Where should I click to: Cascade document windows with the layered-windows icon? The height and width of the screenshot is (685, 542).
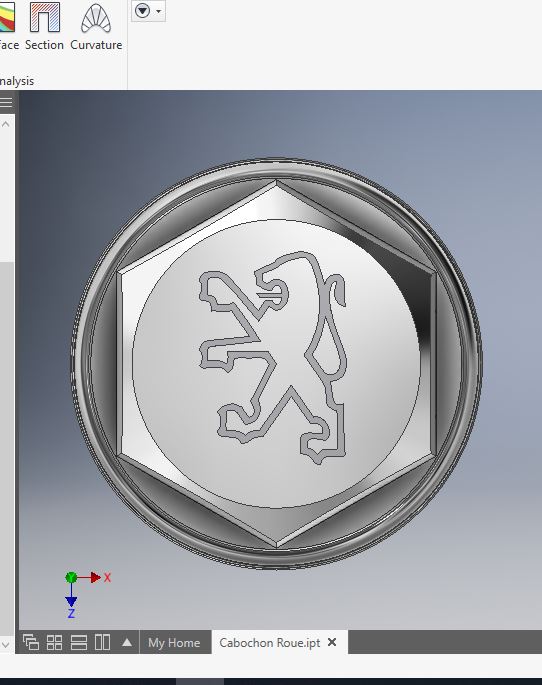[x=31, y=642]
